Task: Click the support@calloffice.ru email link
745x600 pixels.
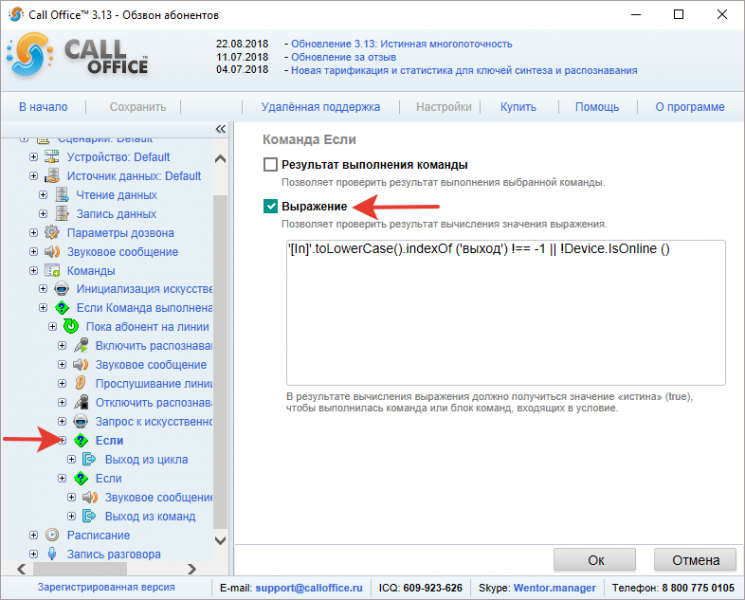Action: (309, 588)
